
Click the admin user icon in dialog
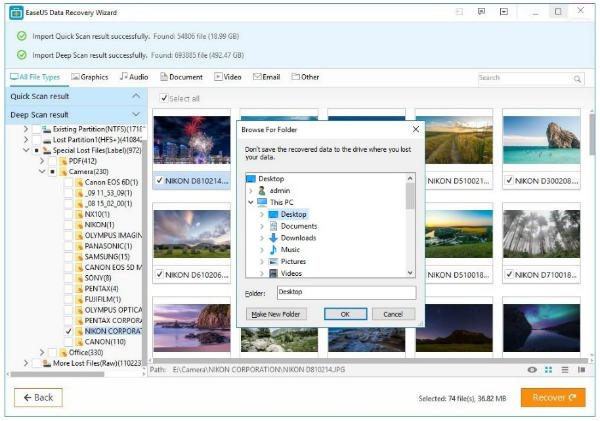coord(262,190)
